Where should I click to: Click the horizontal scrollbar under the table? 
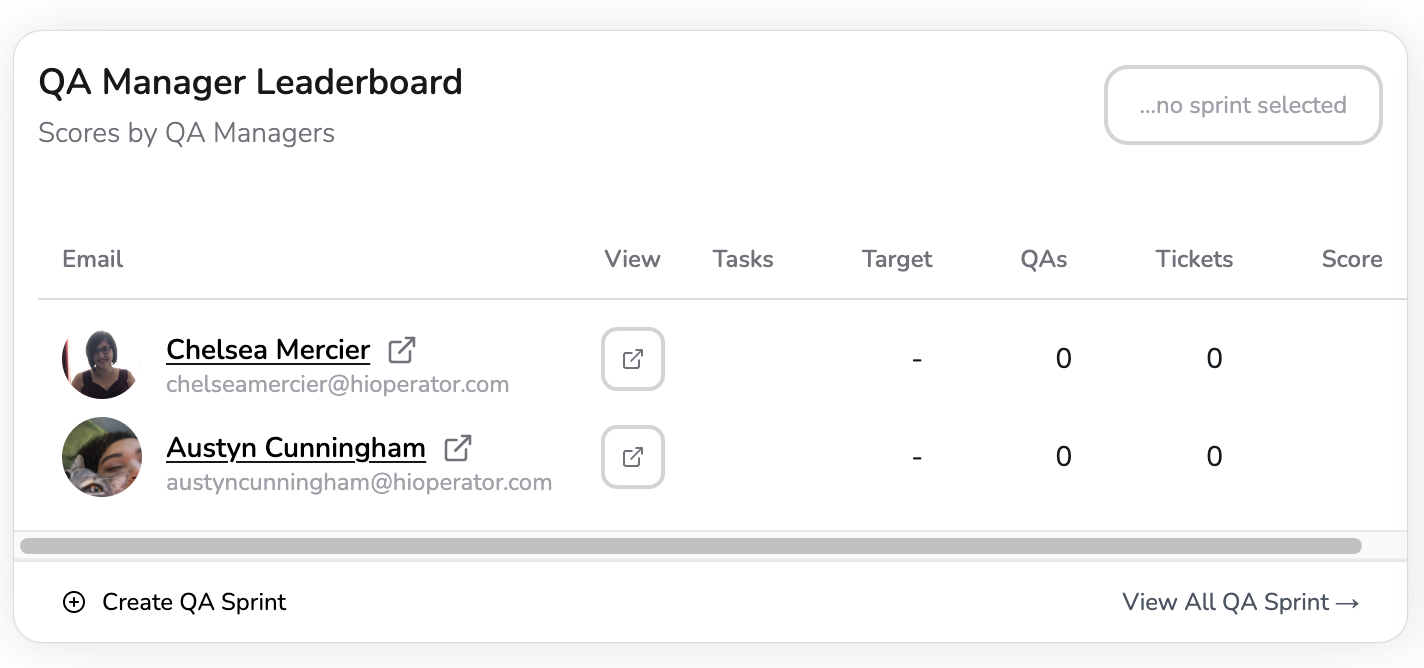[x=690, y=546]
